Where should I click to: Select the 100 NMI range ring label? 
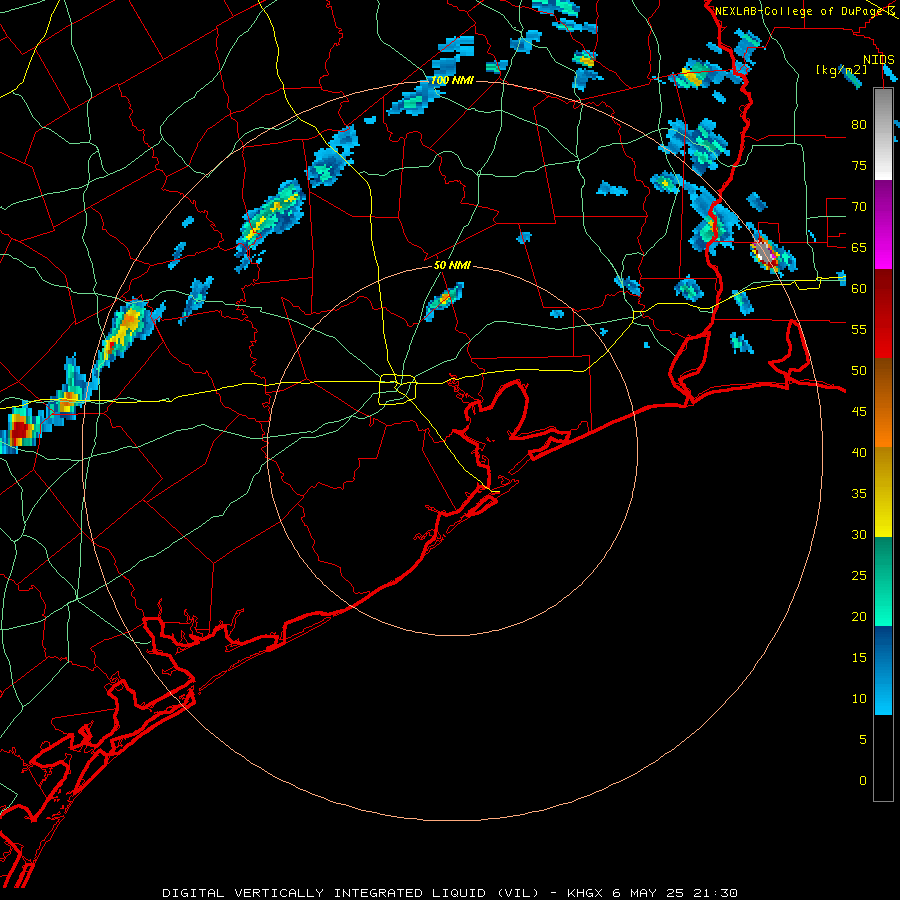452,80
